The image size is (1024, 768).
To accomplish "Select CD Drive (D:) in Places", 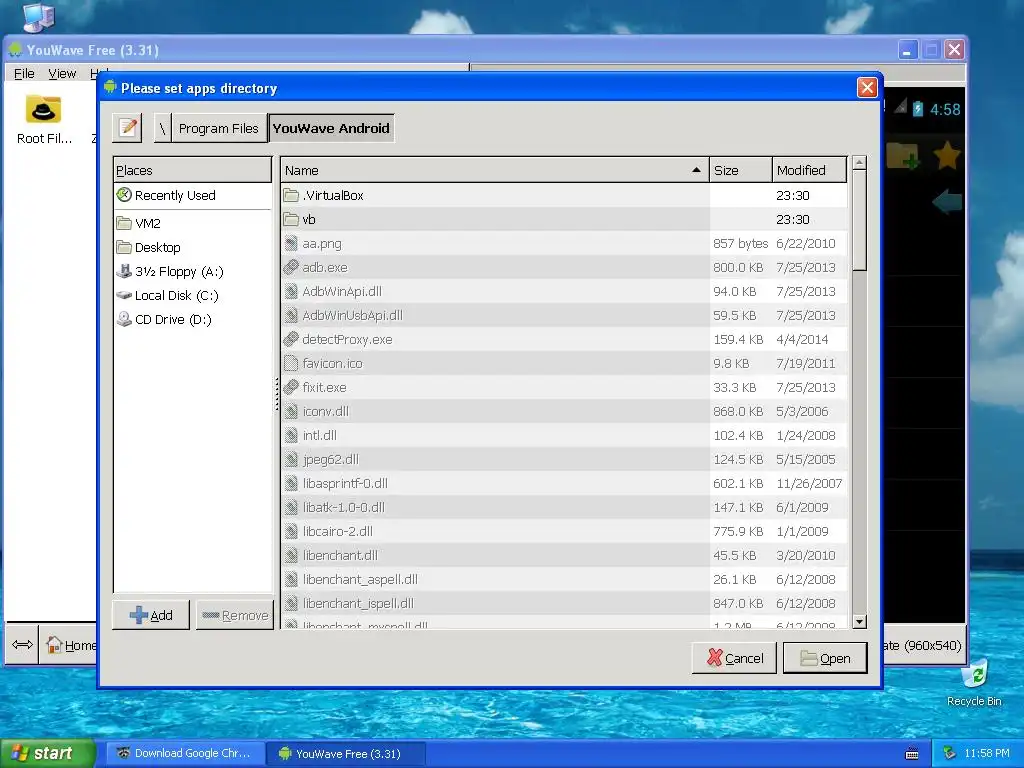I will (193, 319).
